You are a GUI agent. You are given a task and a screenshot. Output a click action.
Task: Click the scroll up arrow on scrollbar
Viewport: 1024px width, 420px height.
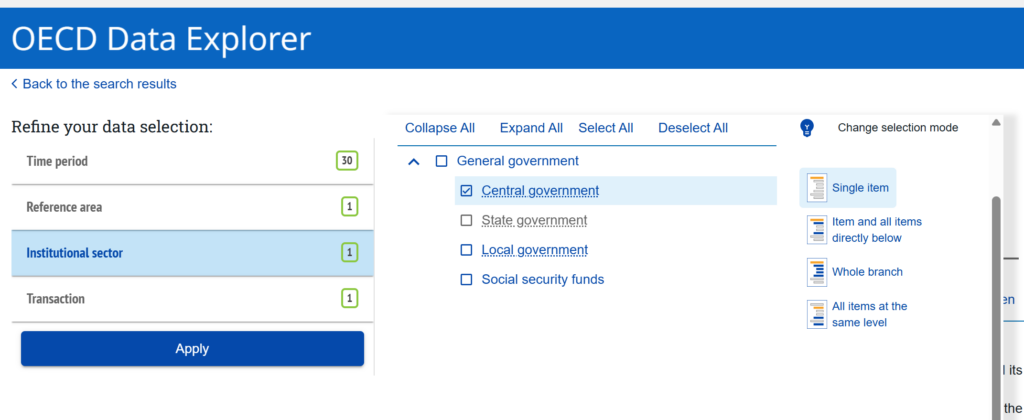point(995,122)
